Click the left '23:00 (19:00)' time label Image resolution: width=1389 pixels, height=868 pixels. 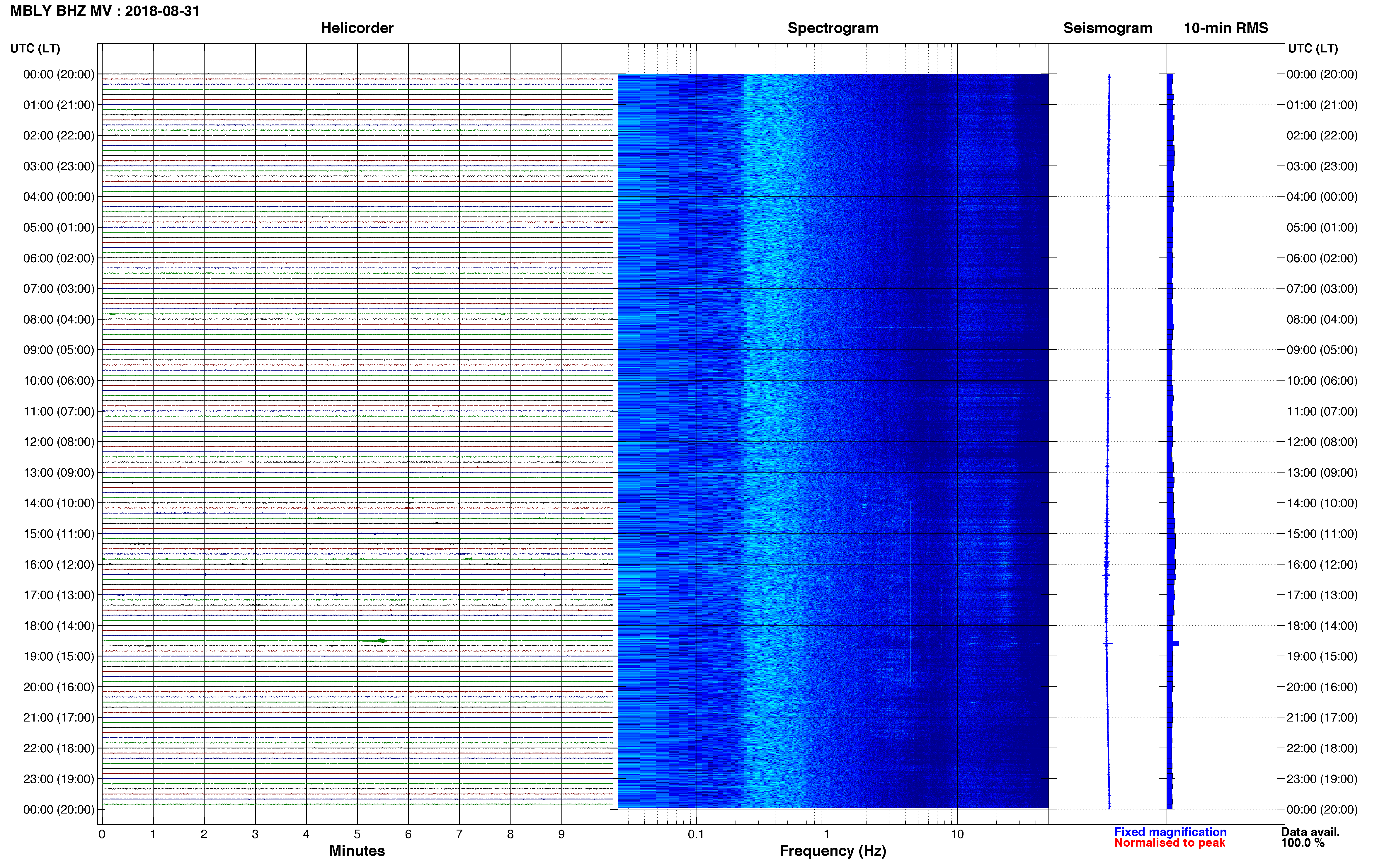59,779
